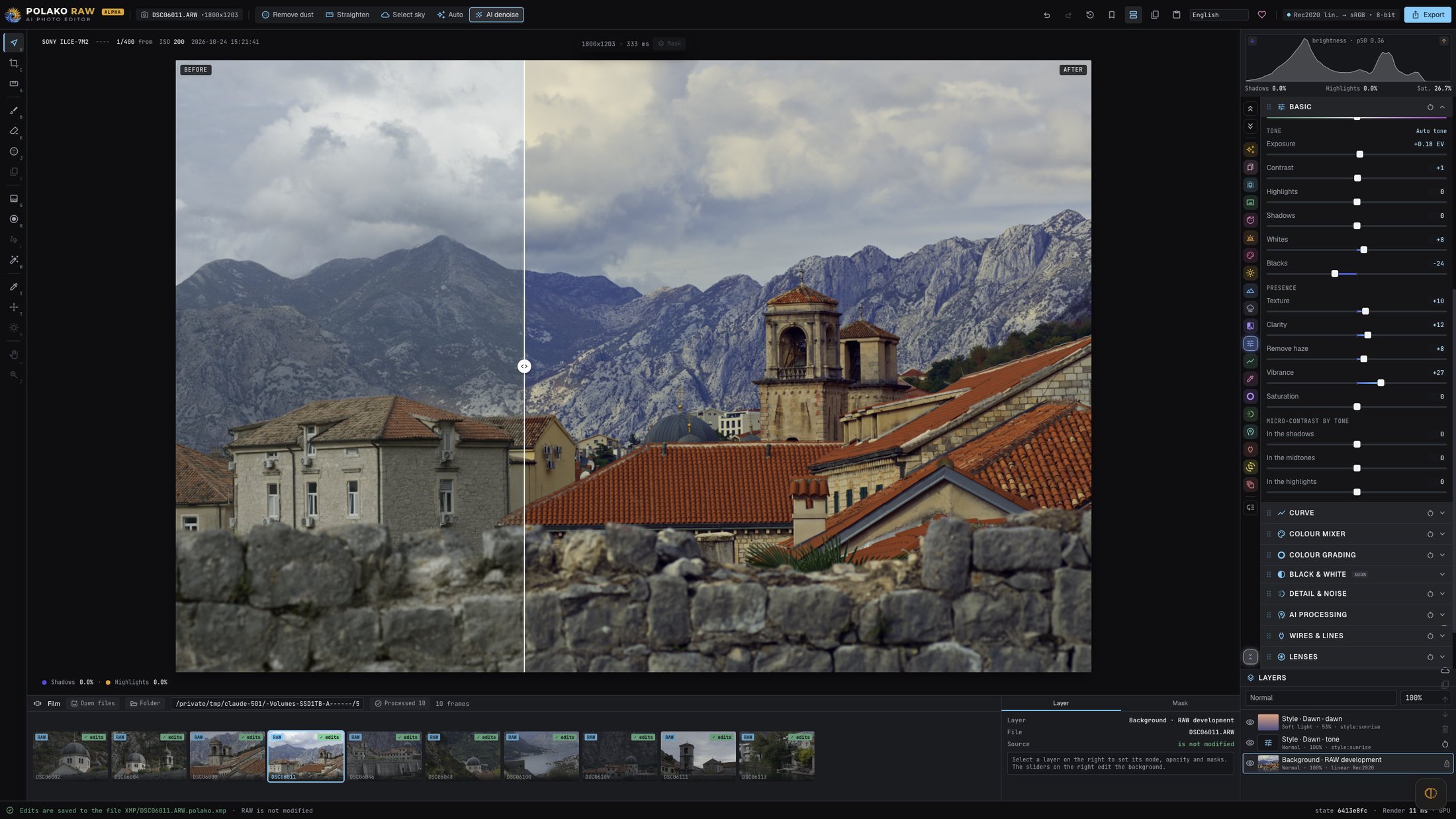The image size is (1456, 819).
Task: Select the Eraser tool in left toolbar
Action: click(x=13, y=131)
